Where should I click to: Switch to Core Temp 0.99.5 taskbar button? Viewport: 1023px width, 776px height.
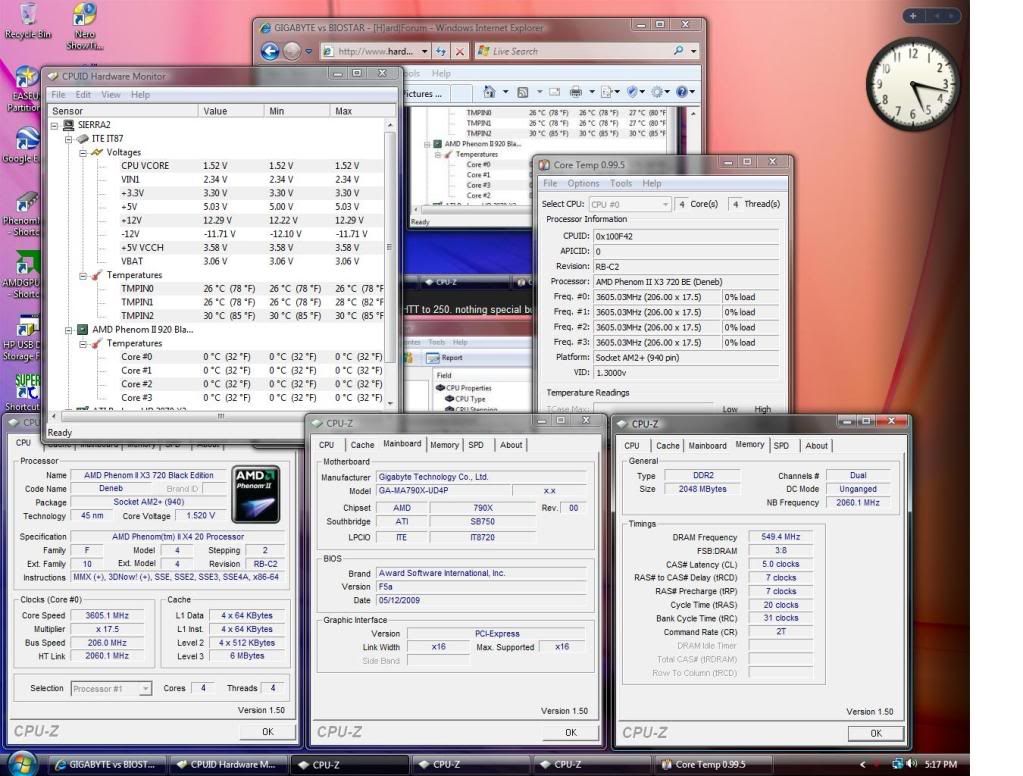[x=713, y=764]
